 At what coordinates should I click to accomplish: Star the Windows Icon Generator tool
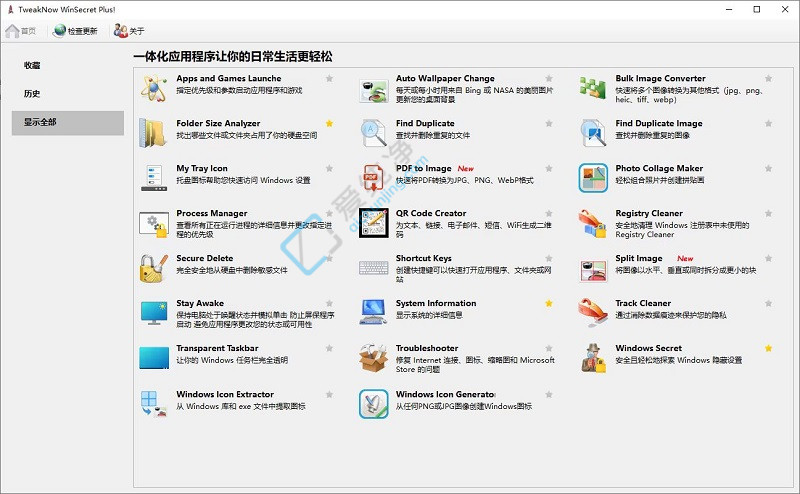pyautogui.click(x=549, y=394)
